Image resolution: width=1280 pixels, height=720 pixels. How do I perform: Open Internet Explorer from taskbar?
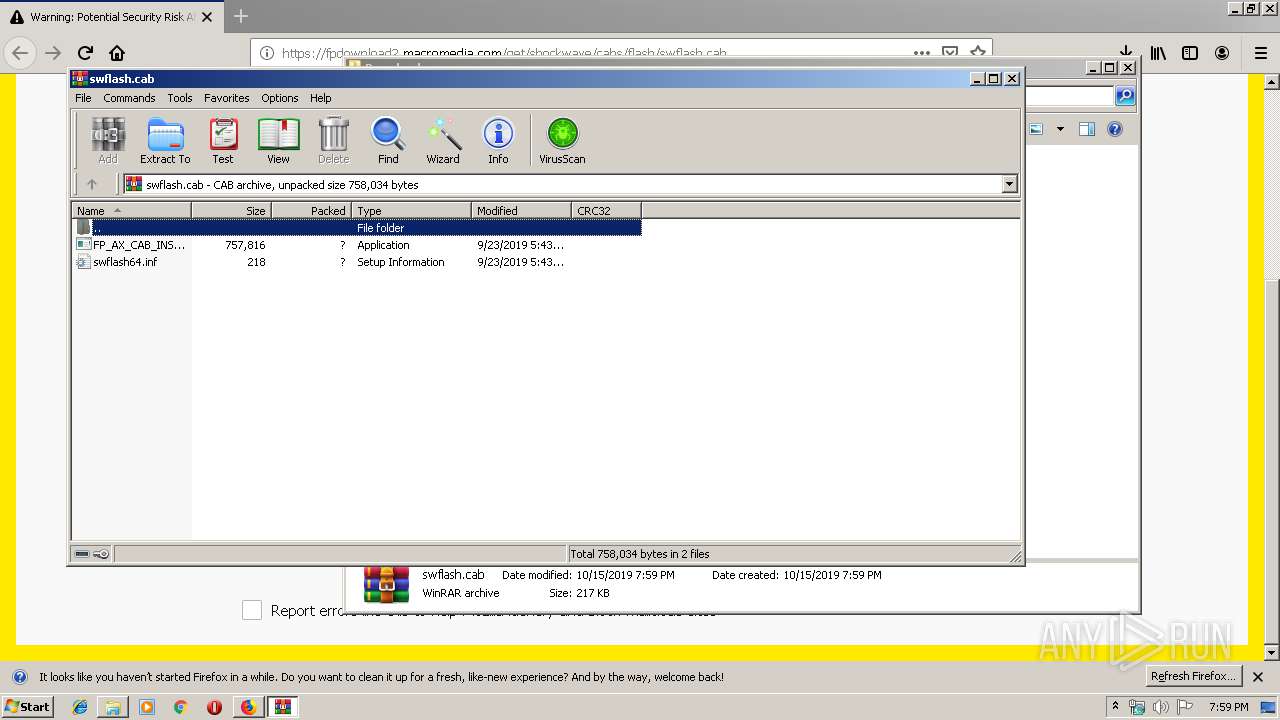80,707
